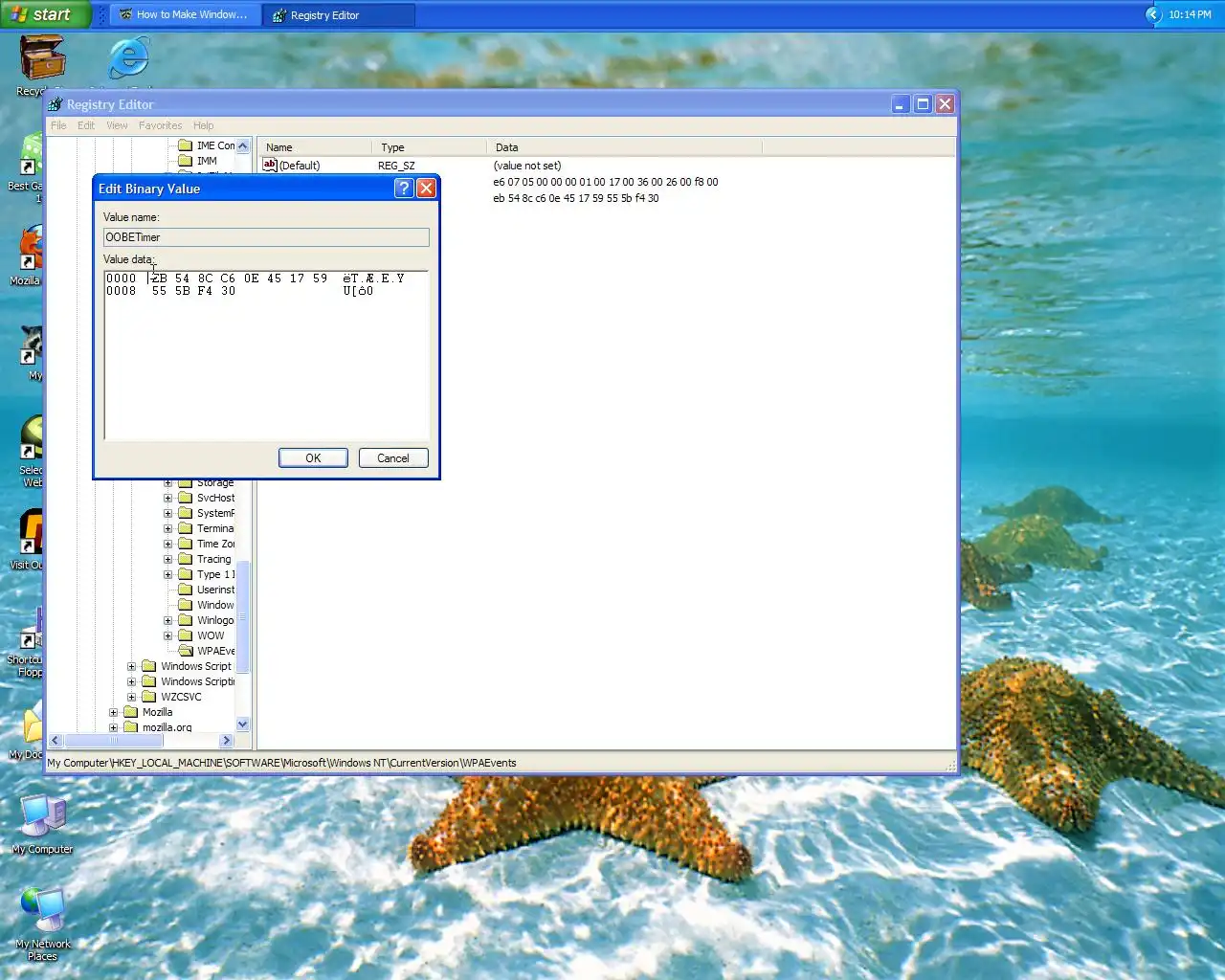Select the WZCSVC folder icon

point(149,697)
